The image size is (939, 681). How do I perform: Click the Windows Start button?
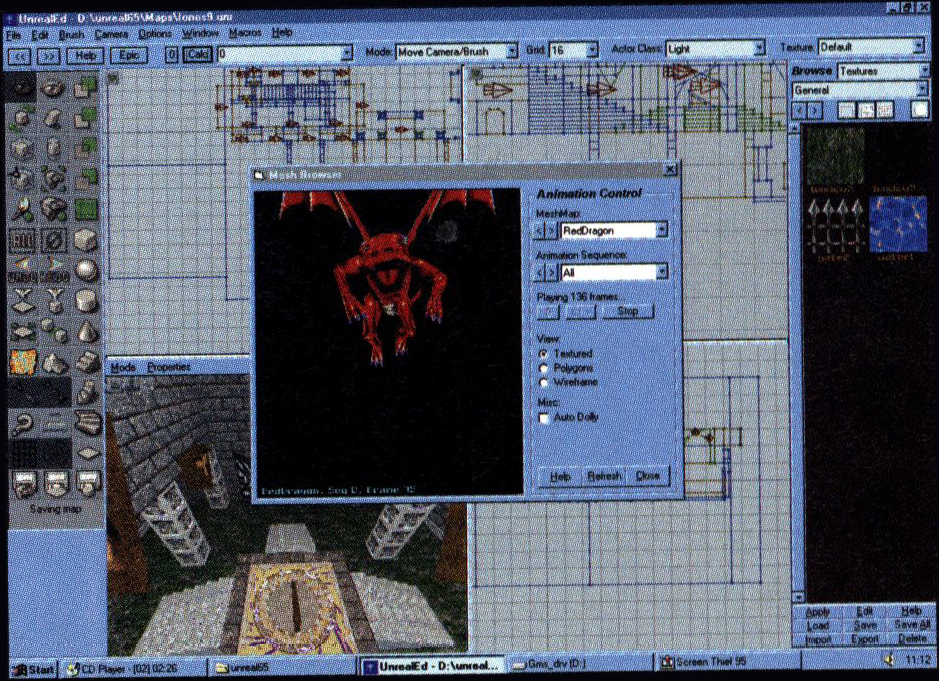34,669
